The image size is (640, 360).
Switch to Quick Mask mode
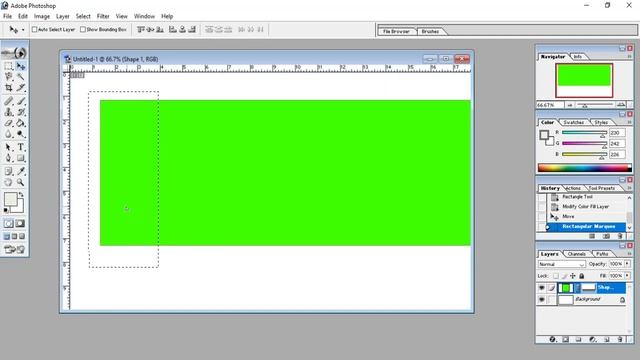point(20,223)
